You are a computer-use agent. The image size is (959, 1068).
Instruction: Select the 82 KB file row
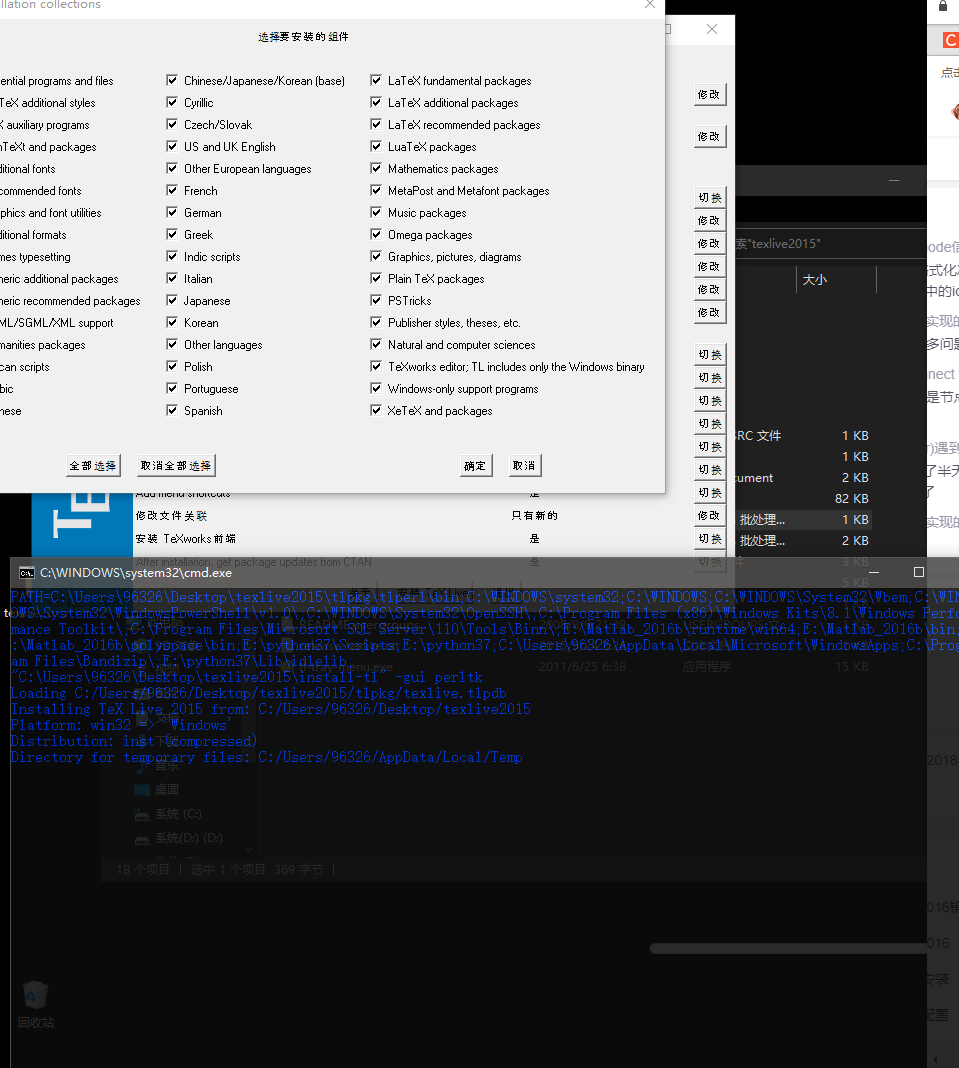tap(804, 499)
